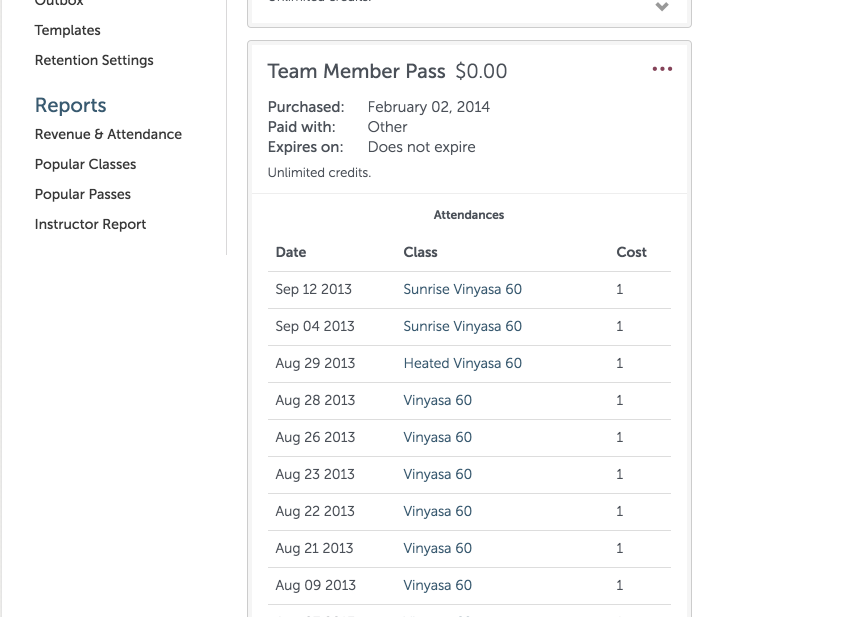Click the Aug 26 2013 date cell
The height and width of the screenshot is (617, 866).
pos(315,437)
